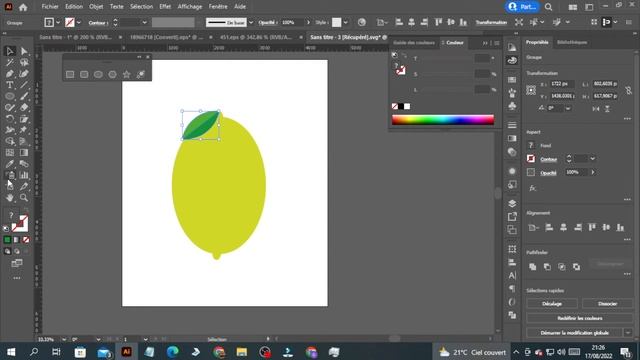Switch to the 451.eps document tab
Image resolution: width=640 pixels, height=360 pixels.
tap(256, 37)
